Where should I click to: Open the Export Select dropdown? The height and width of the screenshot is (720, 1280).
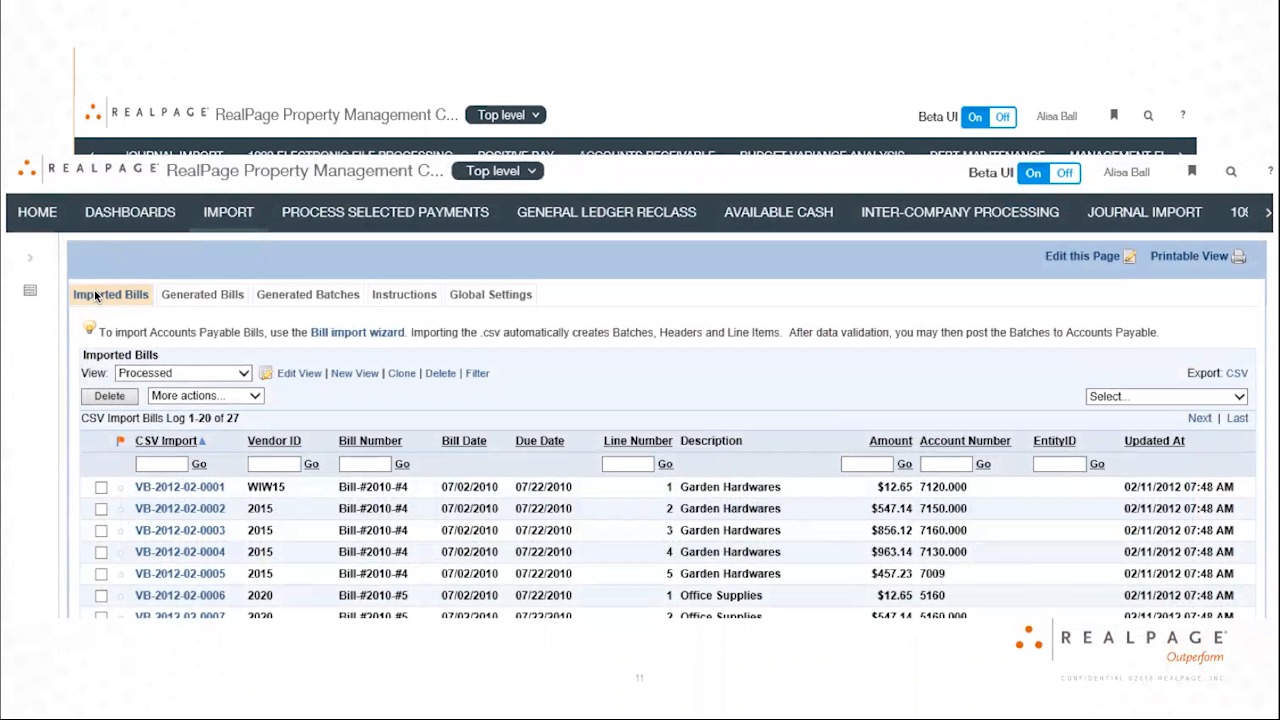pyautogui.click(x=1165, y=395)
